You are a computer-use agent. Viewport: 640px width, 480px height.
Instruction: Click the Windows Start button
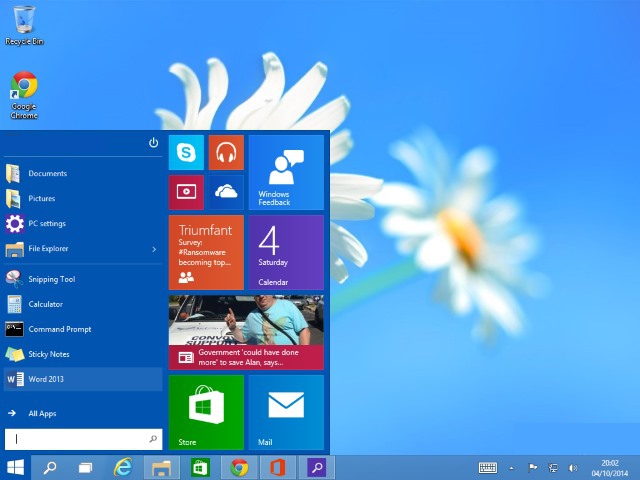coord(16,467)
